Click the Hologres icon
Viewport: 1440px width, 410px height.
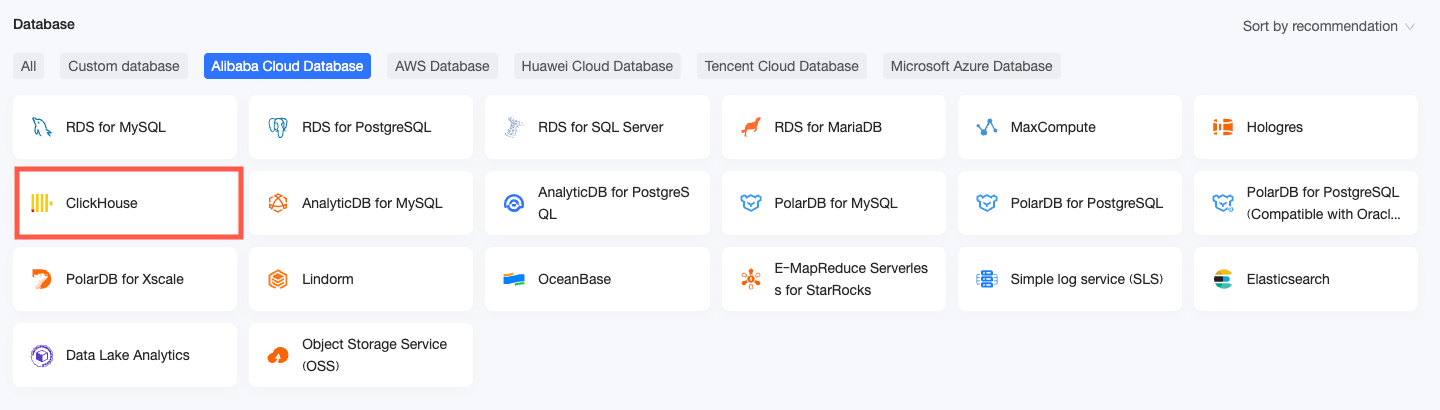pos(1223,127)
